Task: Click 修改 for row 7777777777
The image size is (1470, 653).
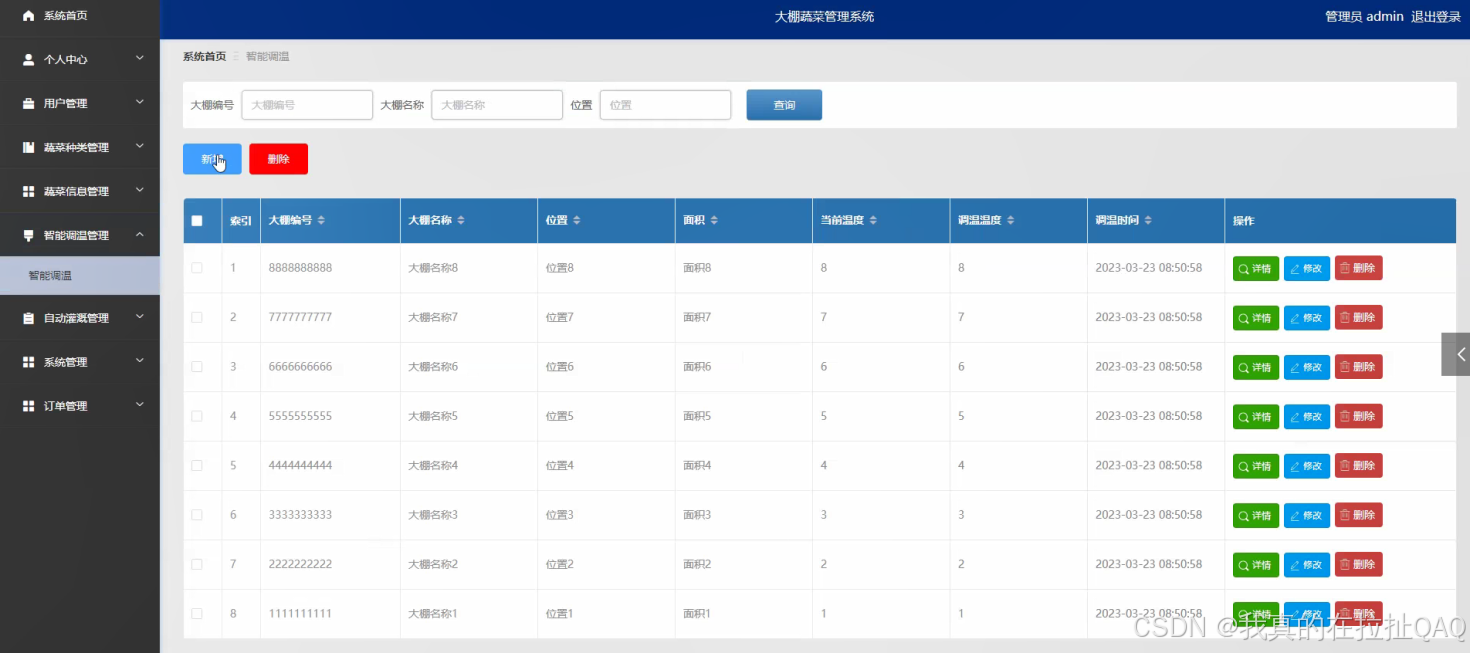Action: [x=1306, y=318]
